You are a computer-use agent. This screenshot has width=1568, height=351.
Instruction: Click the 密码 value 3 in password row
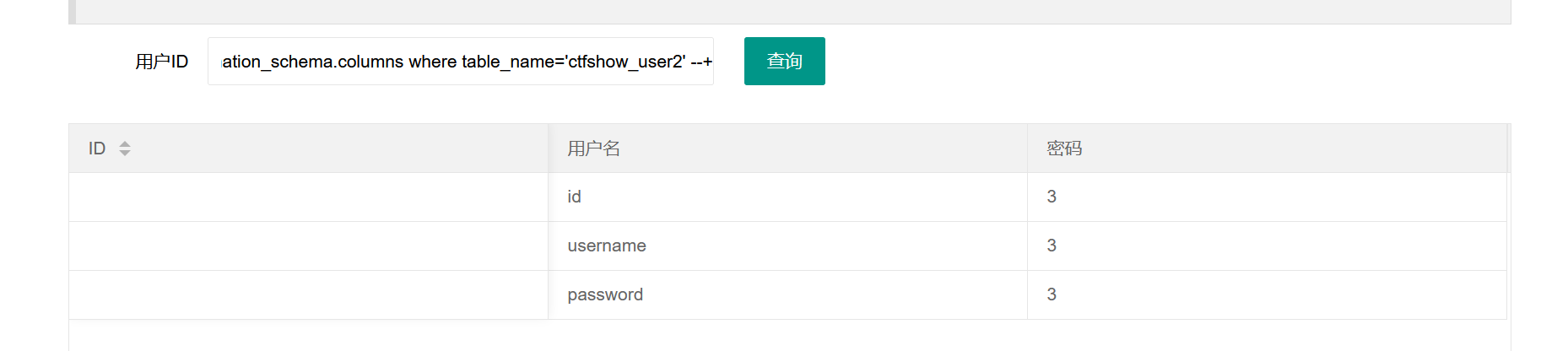coord(1052,294)
